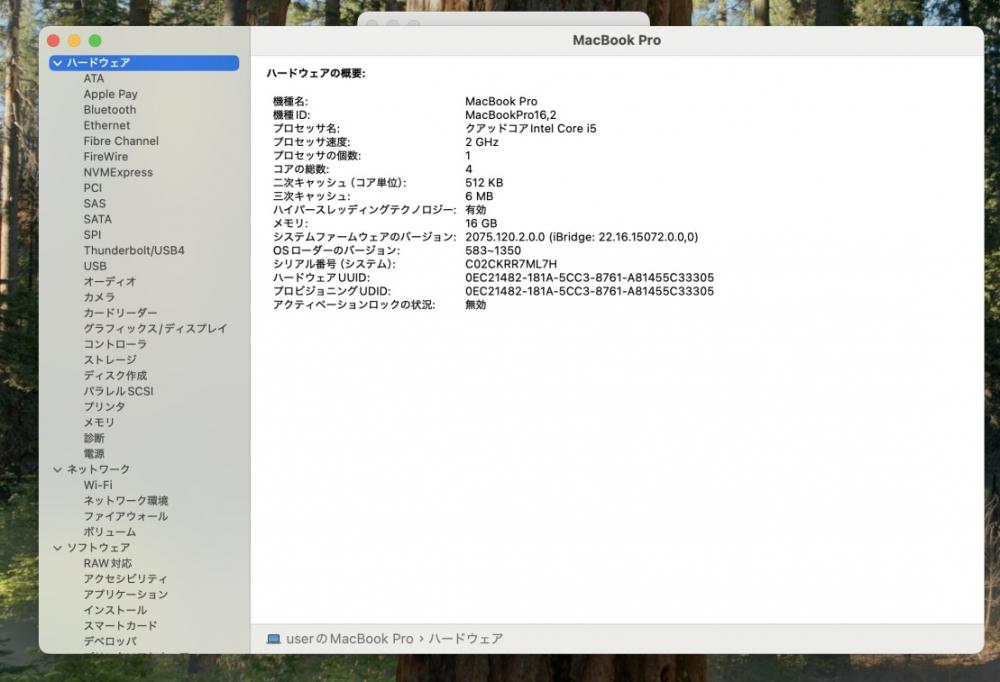1000x682 pixels.
Task: Open the オーディオ entry
Action: coord(110,281)
